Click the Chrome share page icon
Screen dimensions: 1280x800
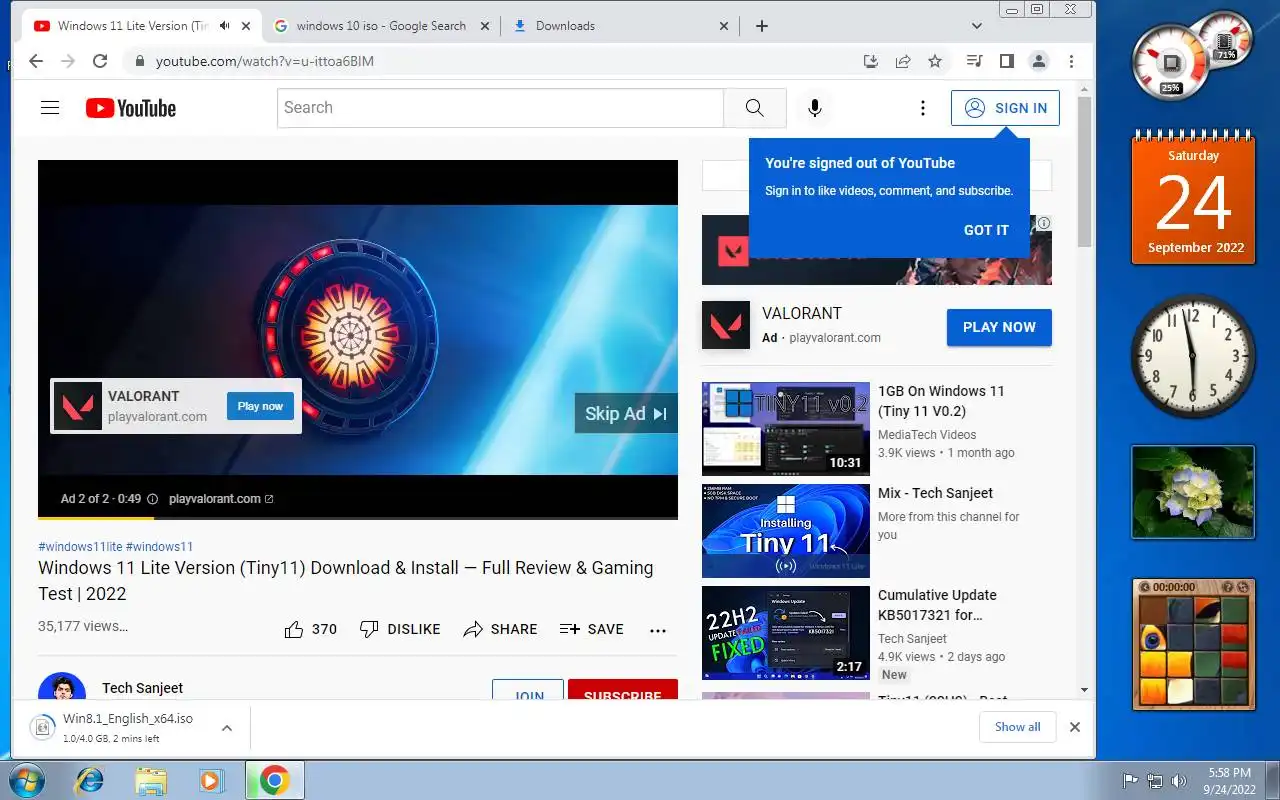point(903,61)
